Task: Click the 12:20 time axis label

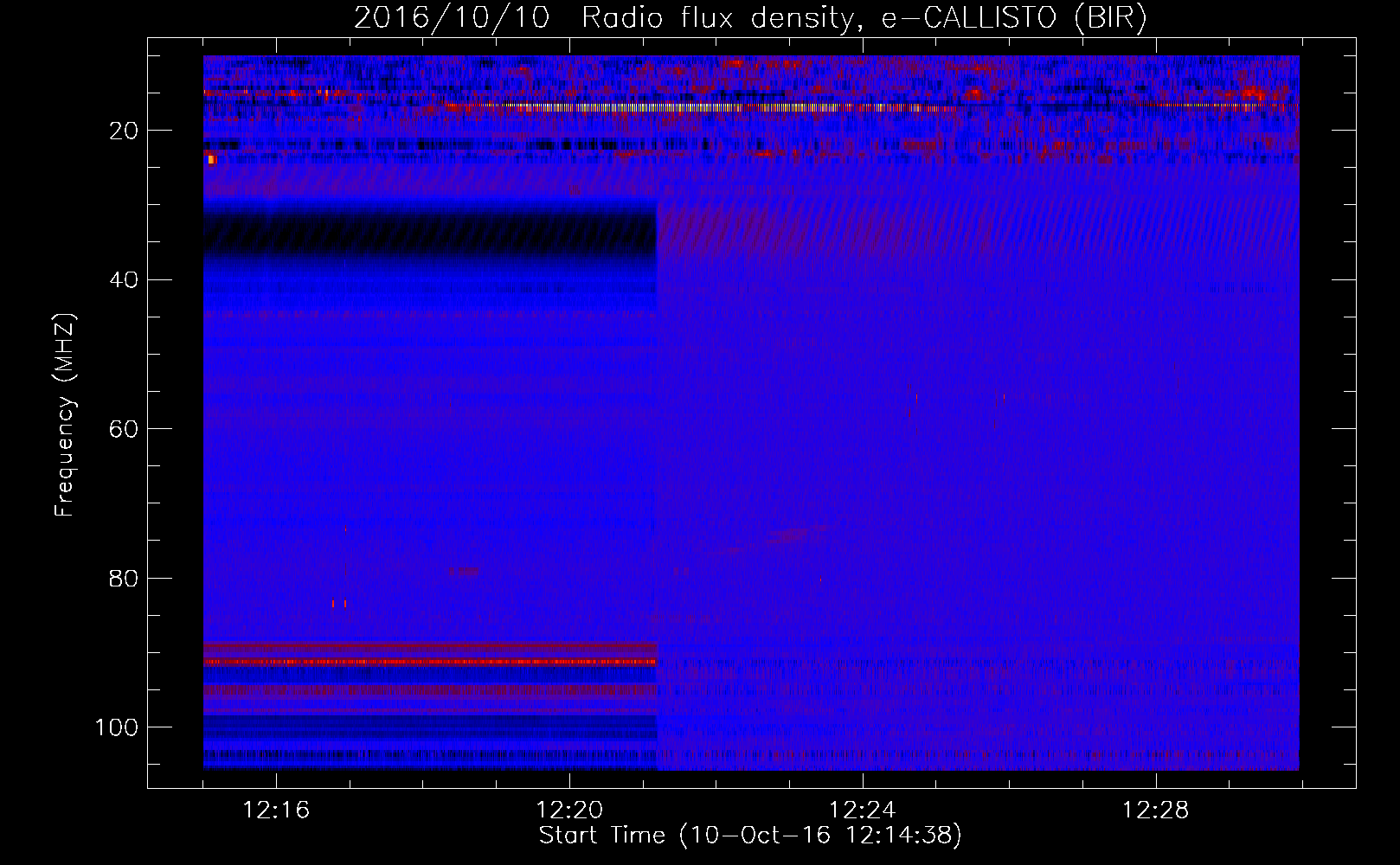Action: click(569, 811)
